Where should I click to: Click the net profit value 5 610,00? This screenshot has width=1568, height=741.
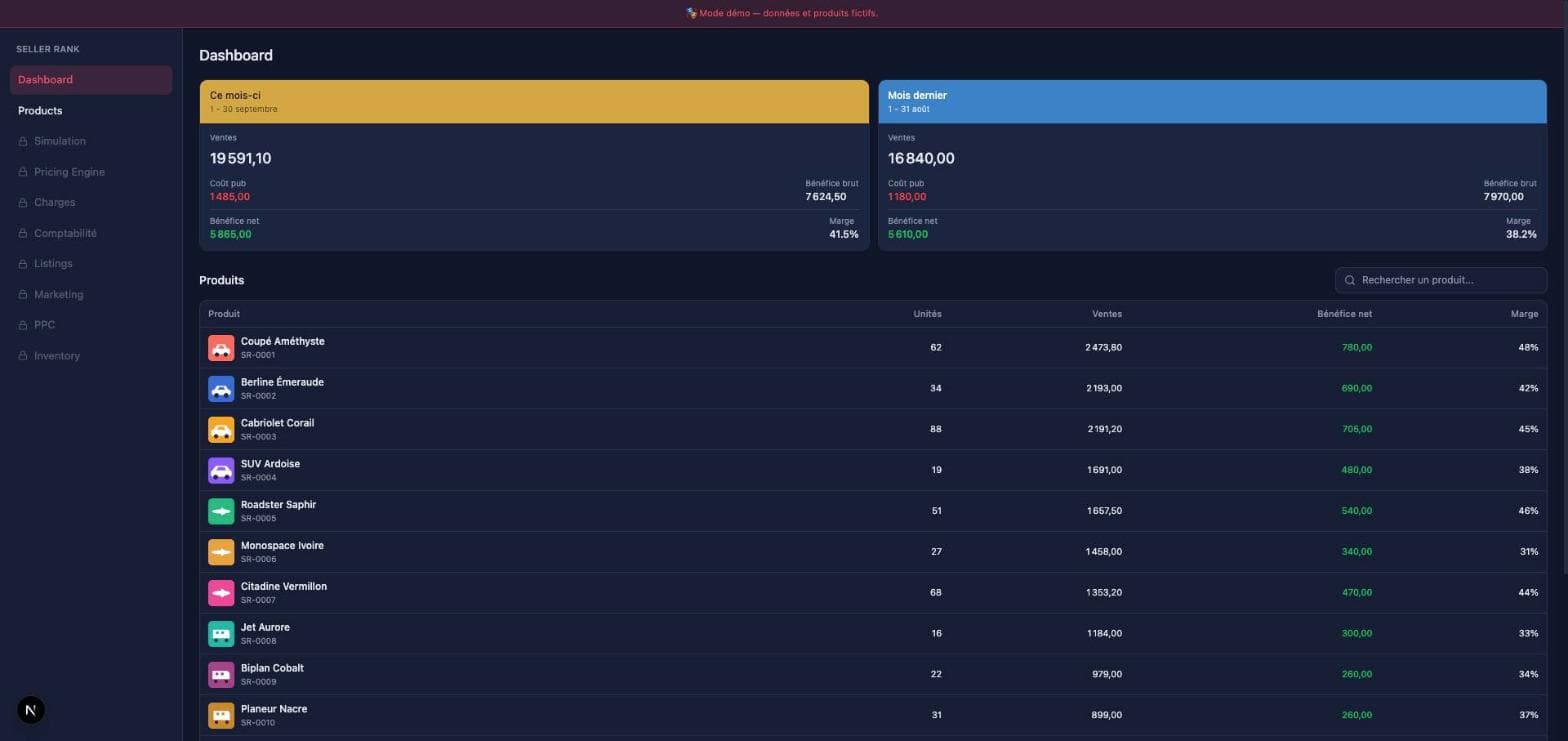[x=908, y=234]
